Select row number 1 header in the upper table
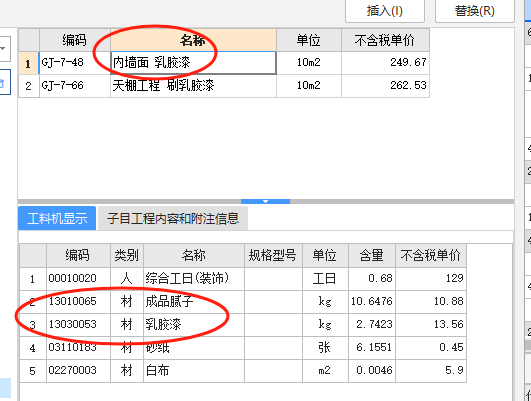This screenshot has height=401, width=531. [29, 63]
